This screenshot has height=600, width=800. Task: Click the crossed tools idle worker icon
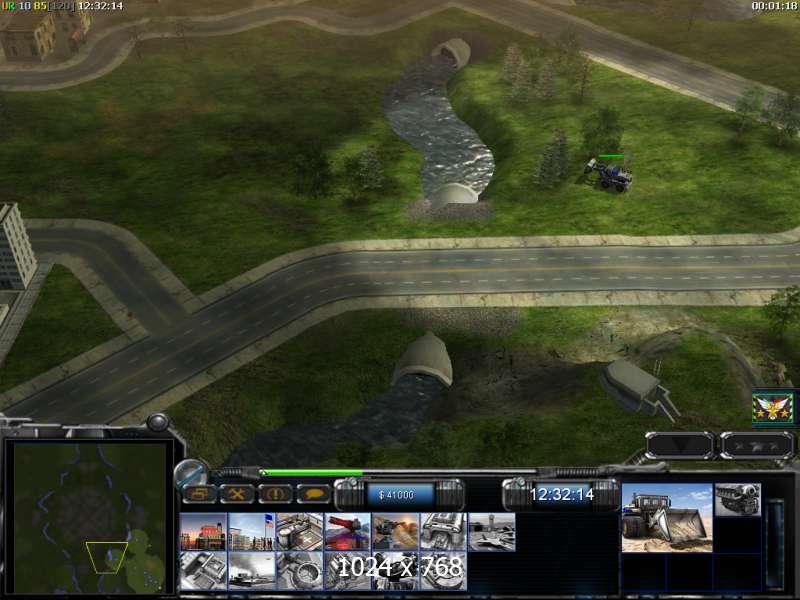click(237, 494)
